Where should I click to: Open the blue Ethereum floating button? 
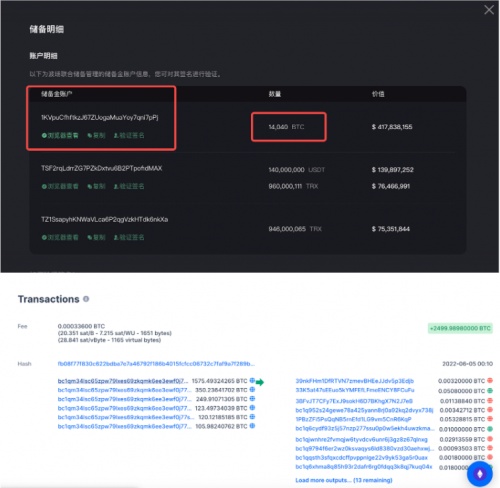(x=480, y=474)
